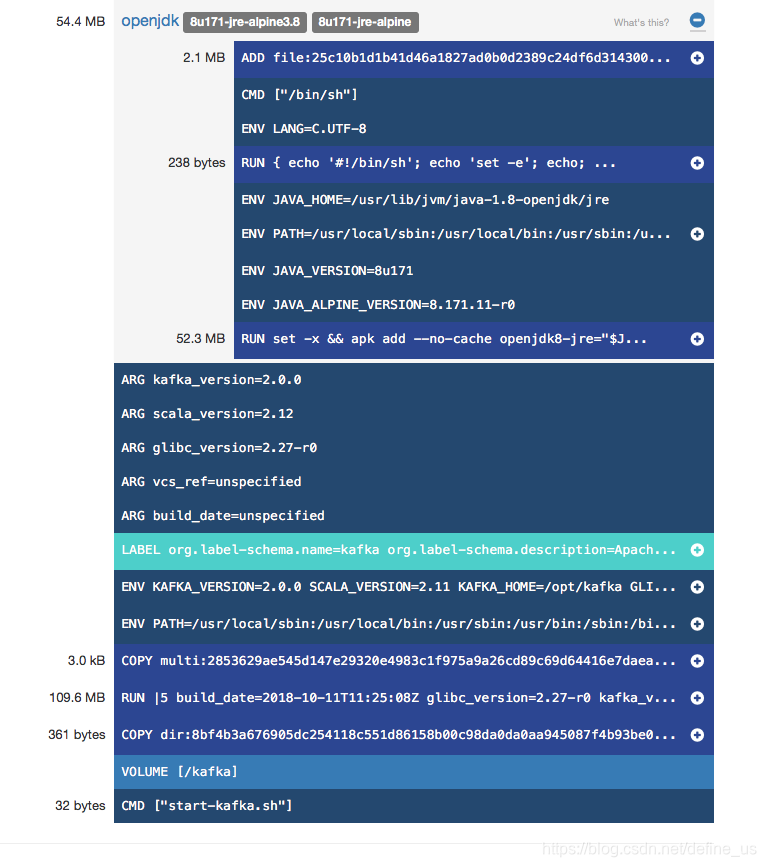This screenshot has width=766, height=867.
Task: Click the 54.4 MB total size label
Action: tap(81, 22)
